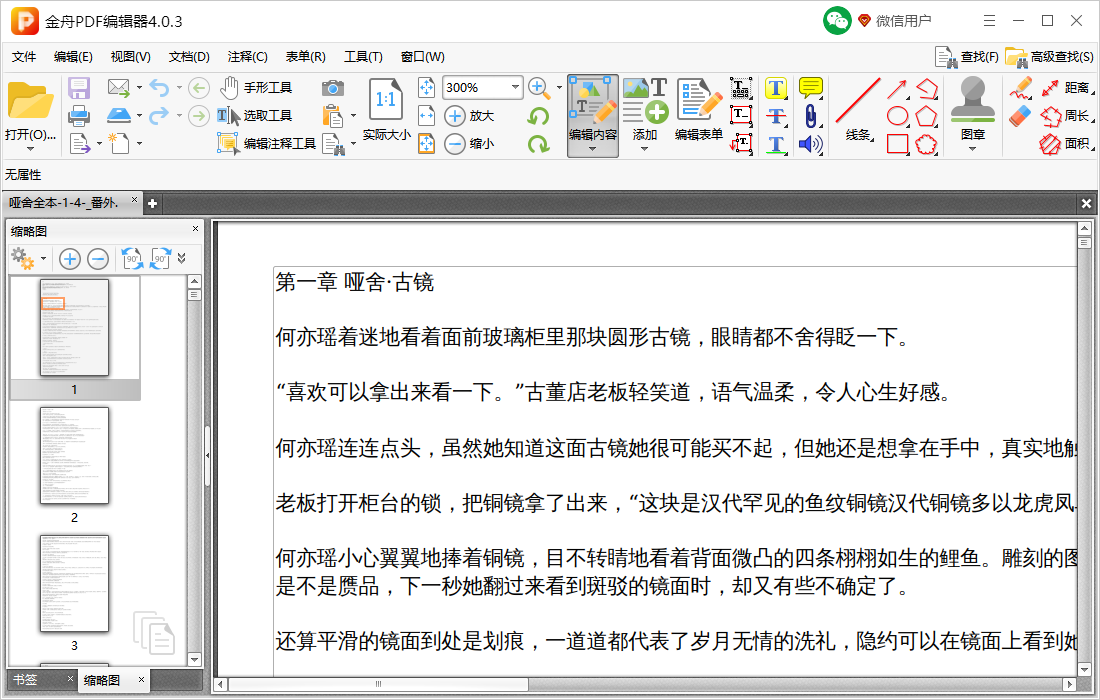Select the 距离 distance measure tool
This screenshot has width=1100, height=700.
point(1070,88)
